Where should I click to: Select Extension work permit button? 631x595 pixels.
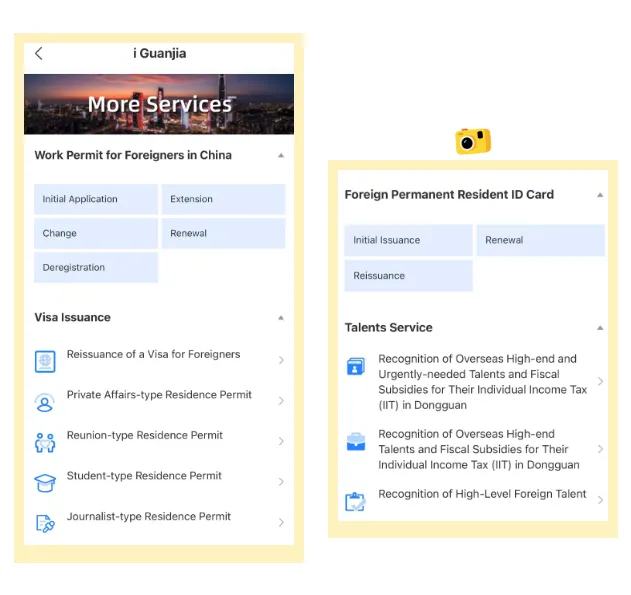click(223, 199)
